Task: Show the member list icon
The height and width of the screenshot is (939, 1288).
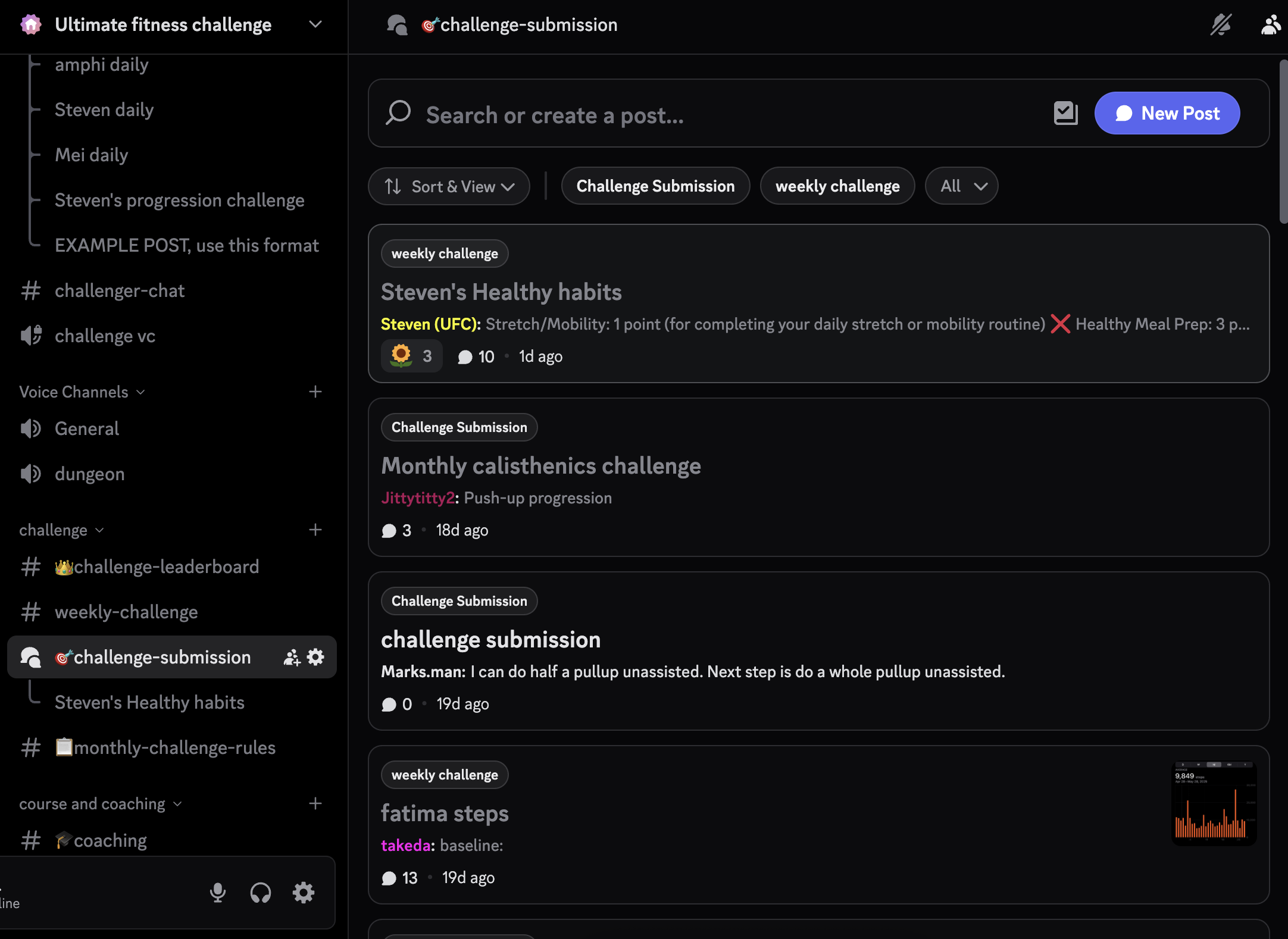Action: tap(1271, 25)
